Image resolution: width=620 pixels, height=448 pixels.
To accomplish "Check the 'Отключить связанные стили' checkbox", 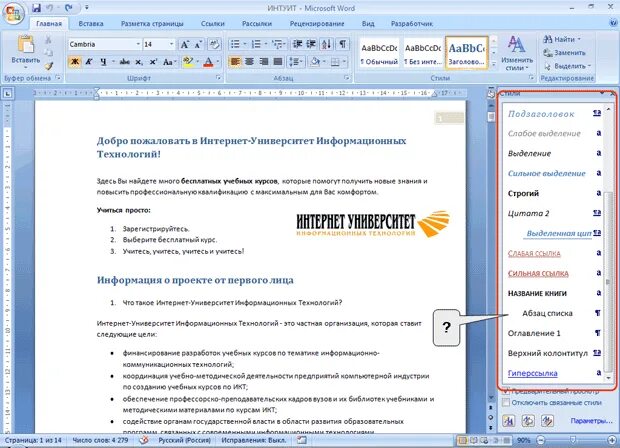I will [506, 403].
